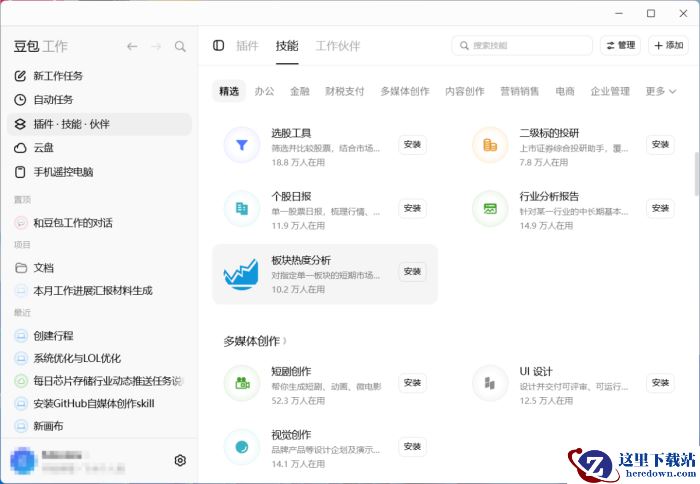Click the back arrow in sidebar header
This screenshot has width=700, height=484.
click(x=132, y=46)
